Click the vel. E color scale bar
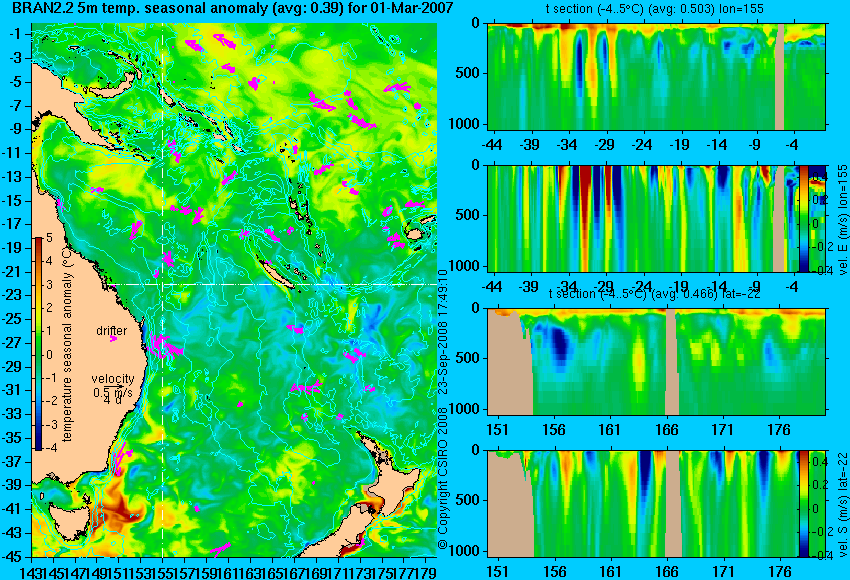 804,218
